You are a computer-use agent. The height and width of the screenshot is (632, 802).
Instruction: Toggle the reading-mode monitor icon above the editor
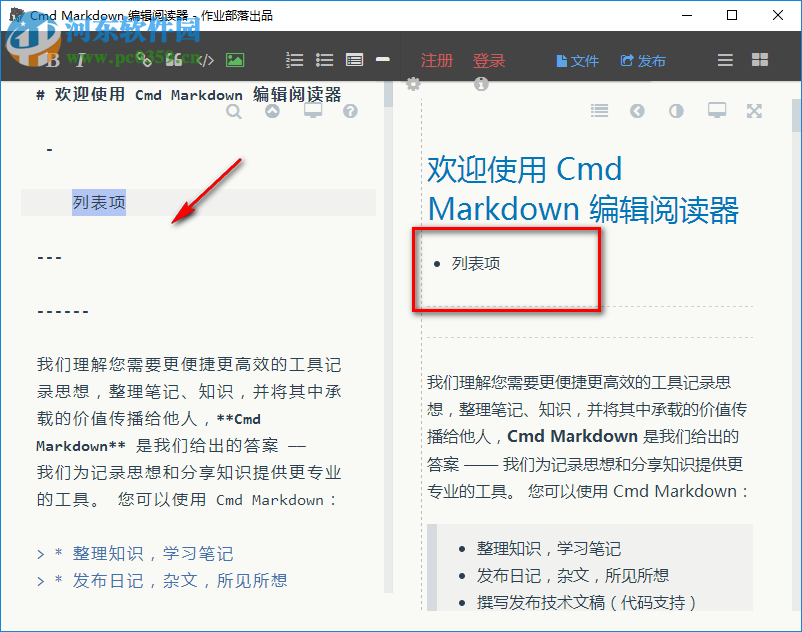[x=312, y=112]
